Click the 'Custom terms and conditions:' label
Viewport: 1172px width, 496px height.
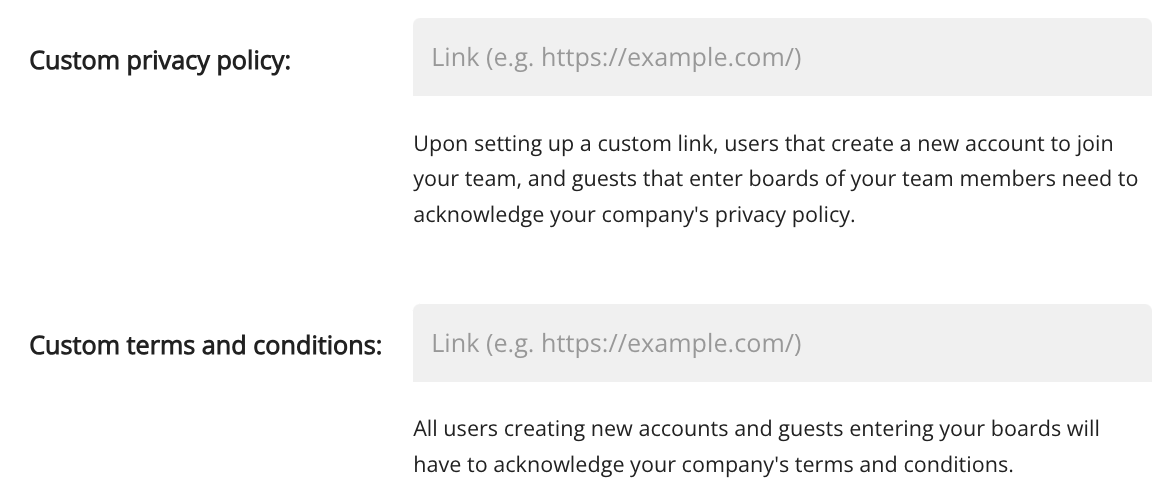206,346
